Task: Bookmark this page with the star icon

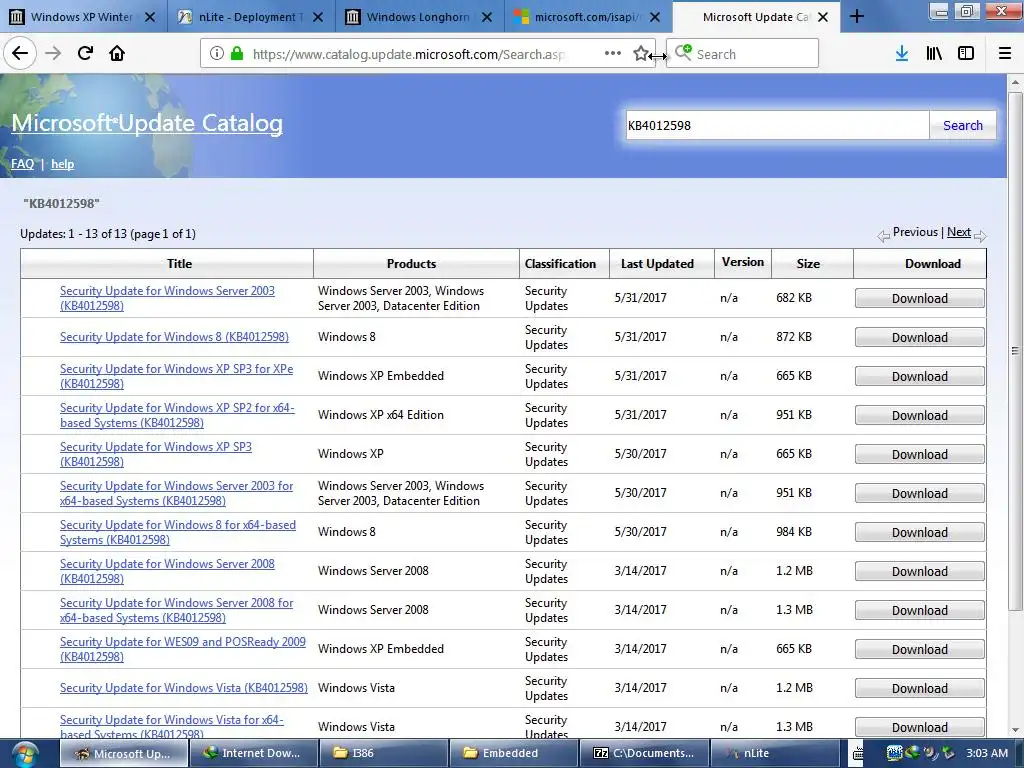Action: [641, 54]
